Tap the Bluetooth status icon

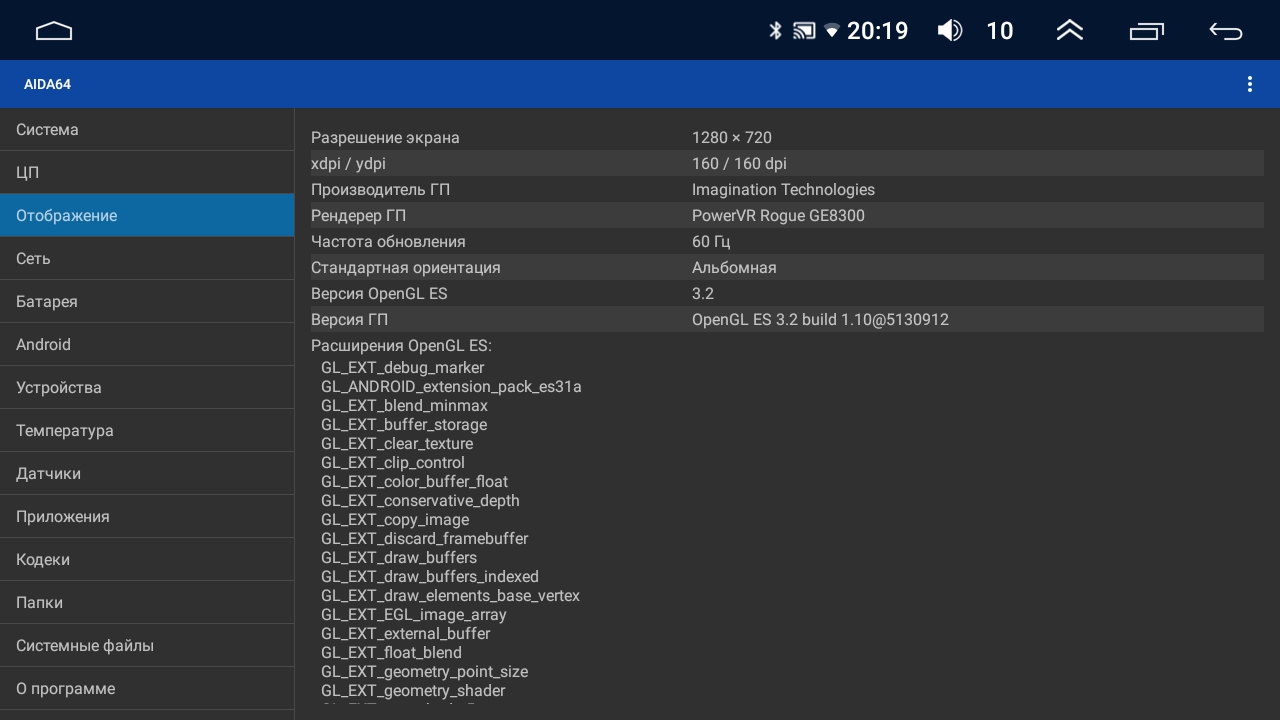tap(775, 31)
